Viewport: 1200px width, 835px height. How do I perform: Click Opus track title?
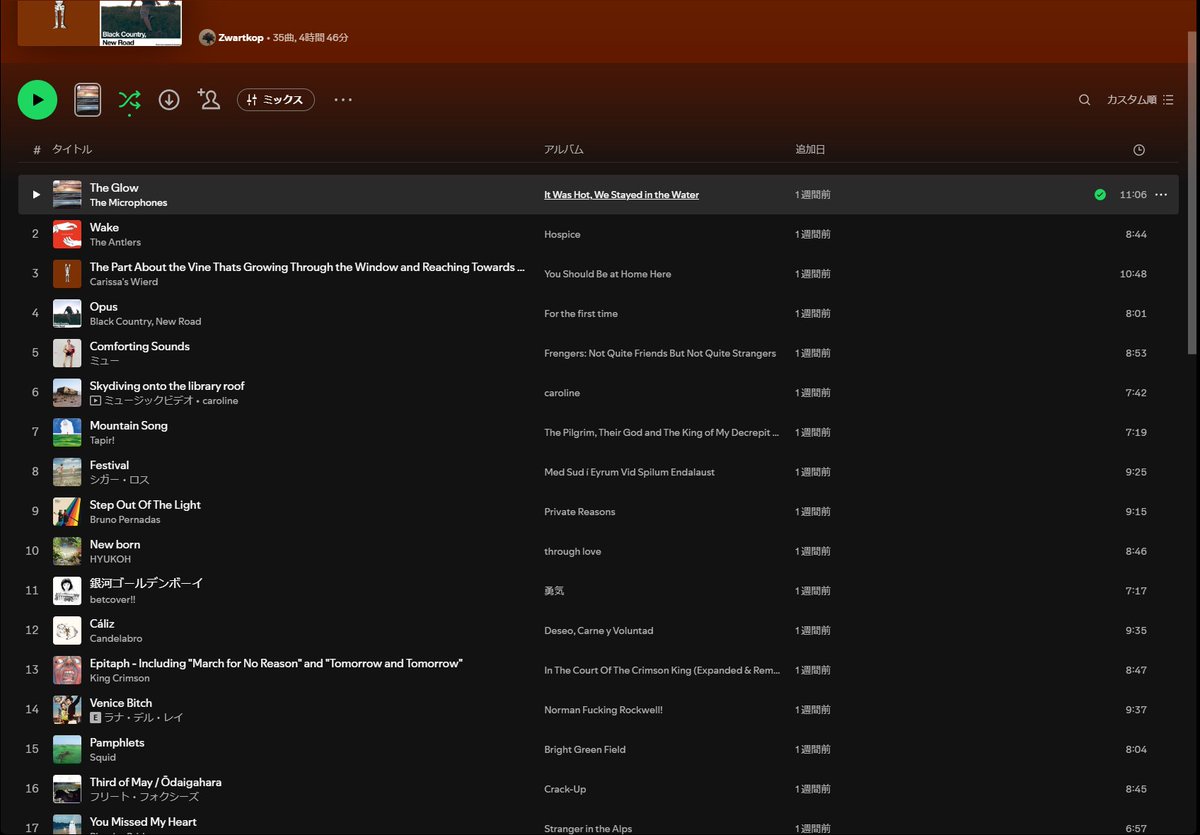click(104, 307)
